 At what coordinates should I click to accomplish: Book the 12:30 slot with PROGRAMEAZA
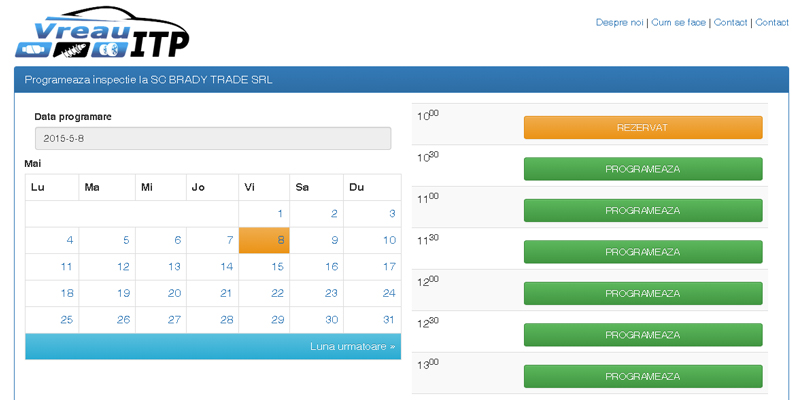pos(643,335)
